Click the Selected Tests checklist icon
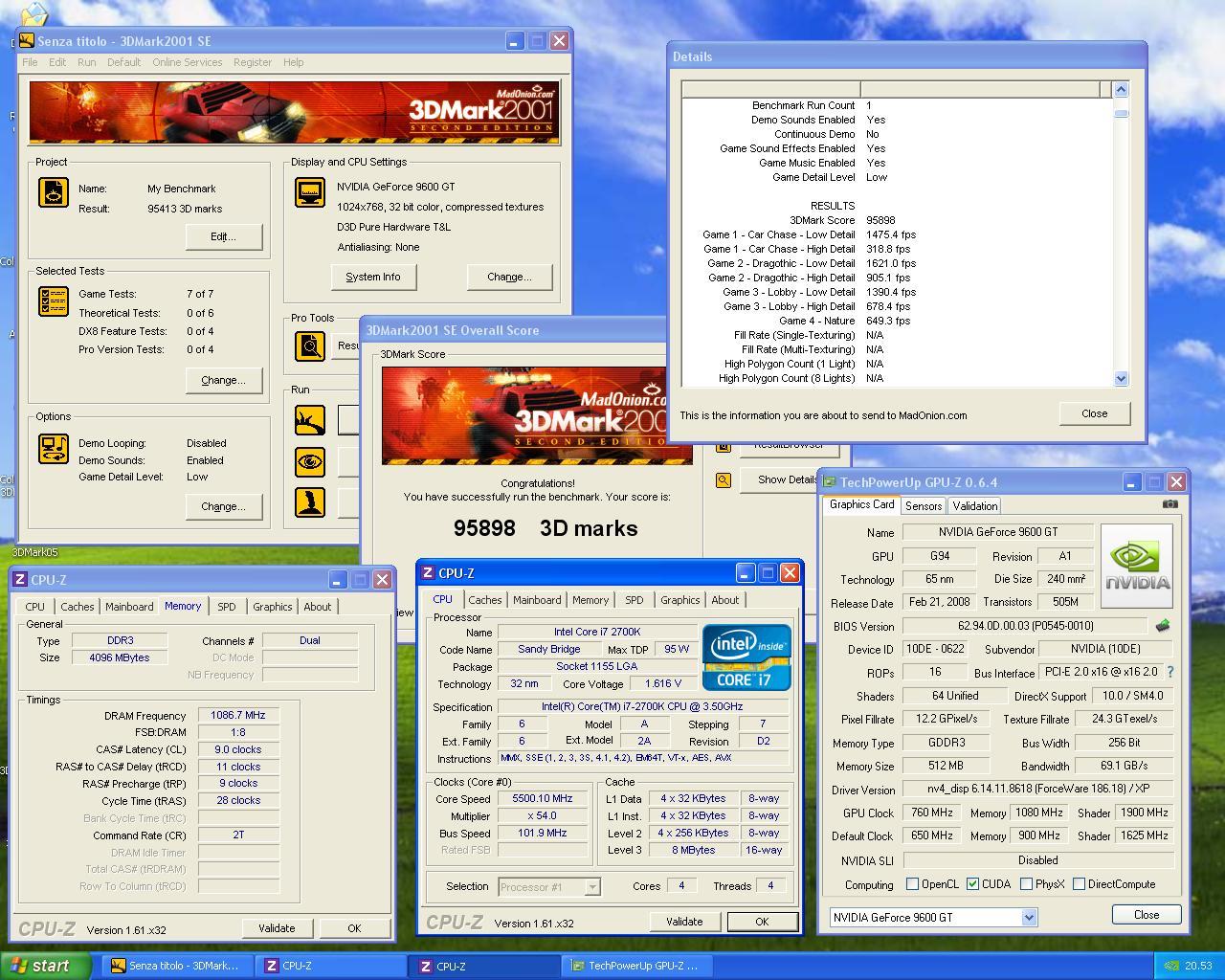 pos(54,301)
